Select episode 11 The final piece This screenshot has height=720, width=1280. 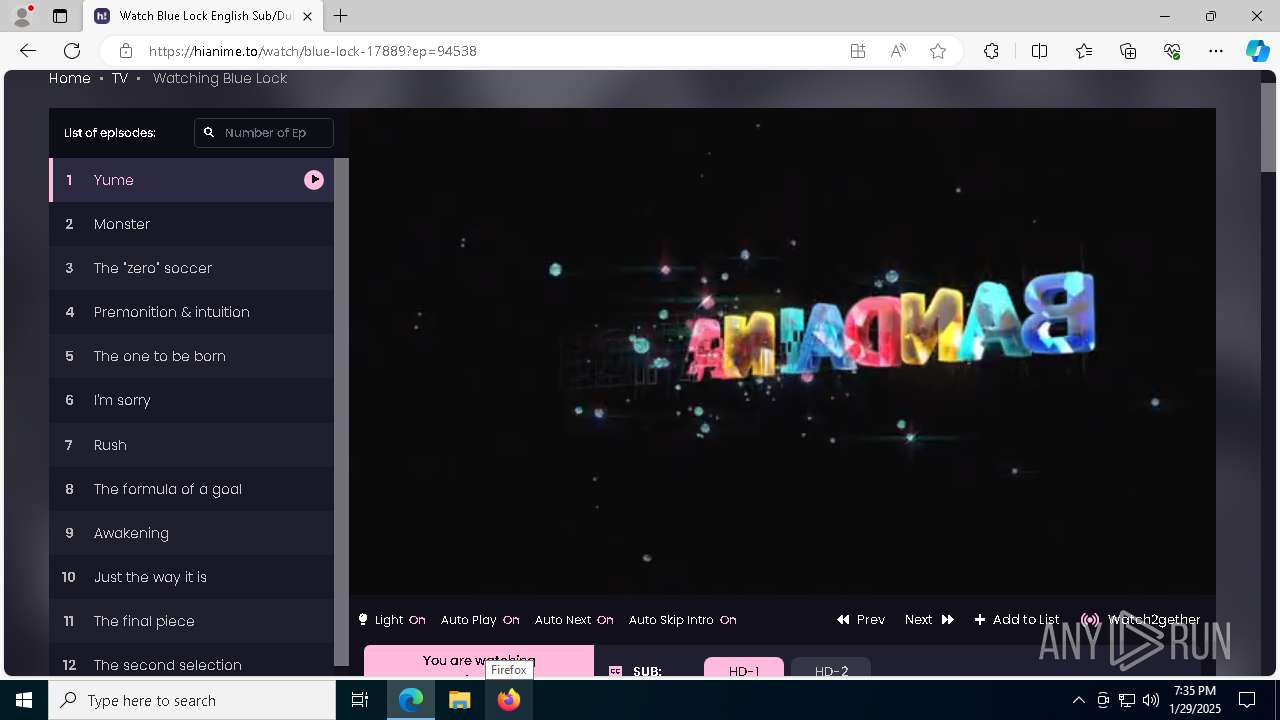(x=191, y=621)
